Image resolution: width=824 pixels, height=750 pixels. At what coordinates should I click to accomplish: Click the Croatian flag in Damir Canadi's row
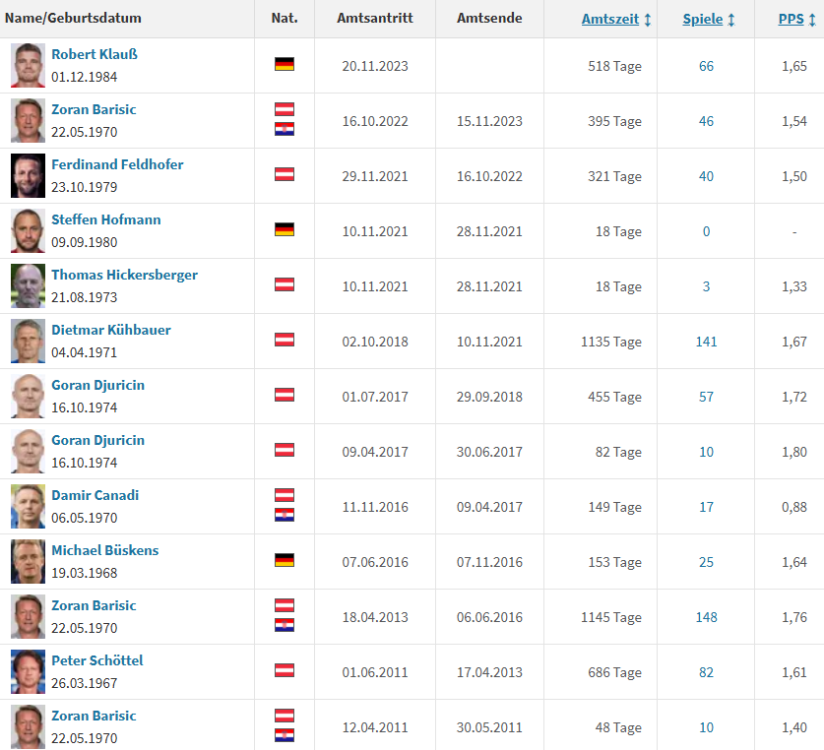point(284,515)
